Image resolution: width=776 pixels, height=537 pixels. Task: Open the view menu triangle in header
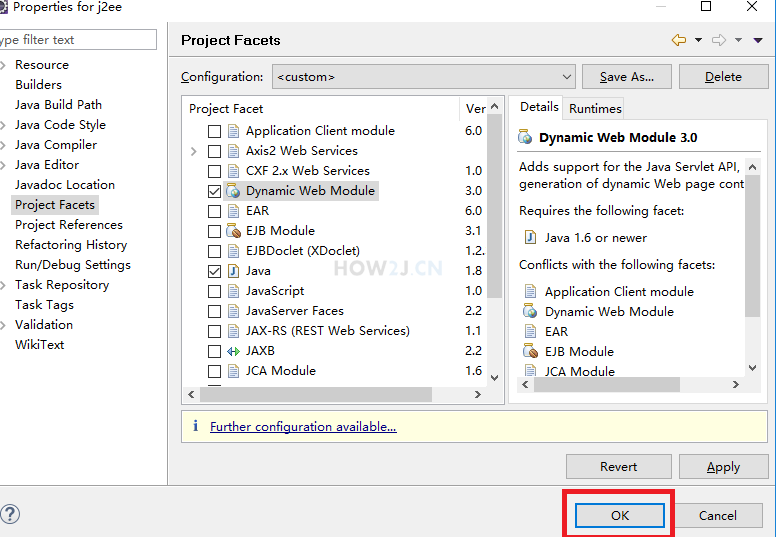point(758,40)
